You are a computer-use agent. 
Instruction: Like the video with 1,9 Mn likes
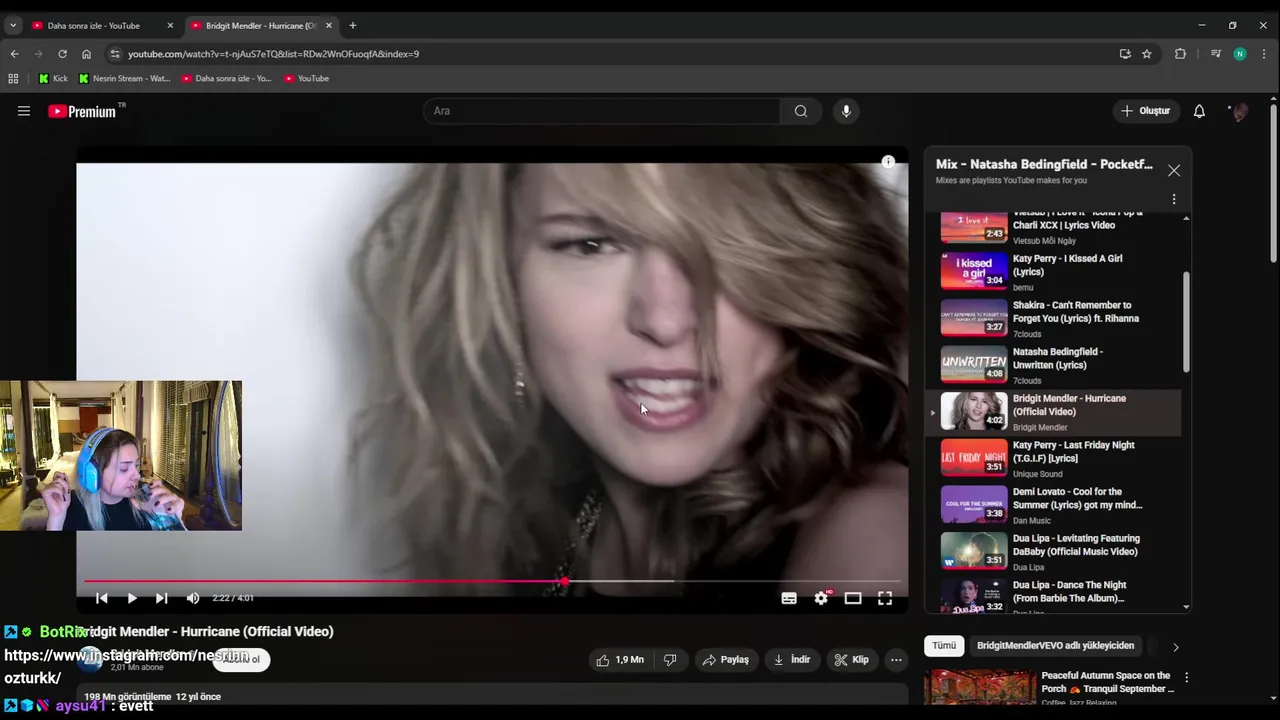(x=620, y=660)
